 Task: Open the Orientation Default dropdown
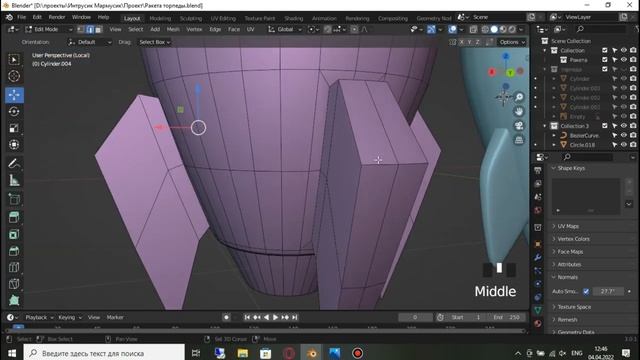pyautogui.click(x=90, y=42)
